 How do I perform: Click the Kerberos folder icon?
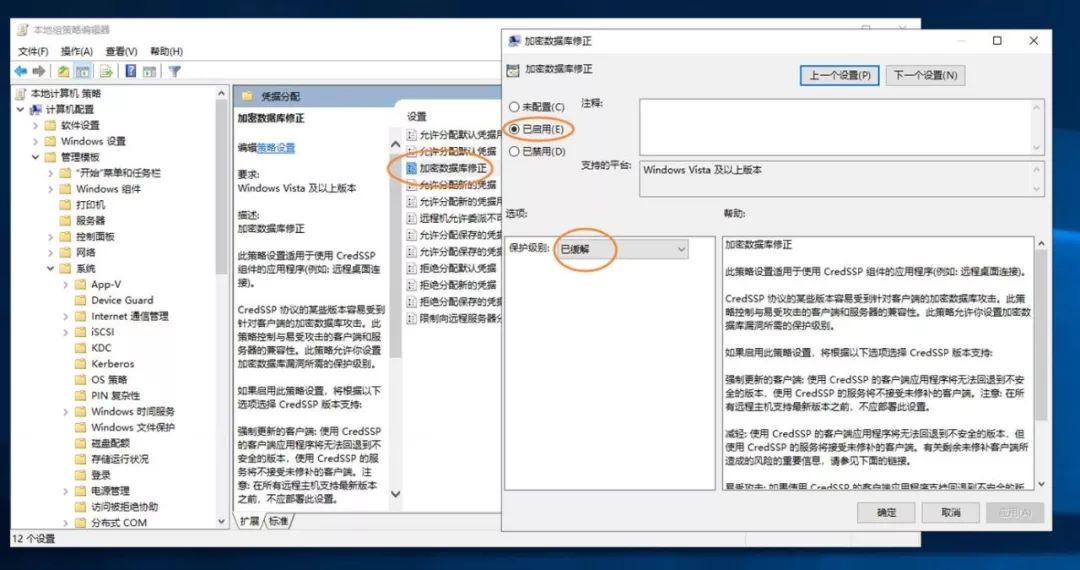point(81,363)
